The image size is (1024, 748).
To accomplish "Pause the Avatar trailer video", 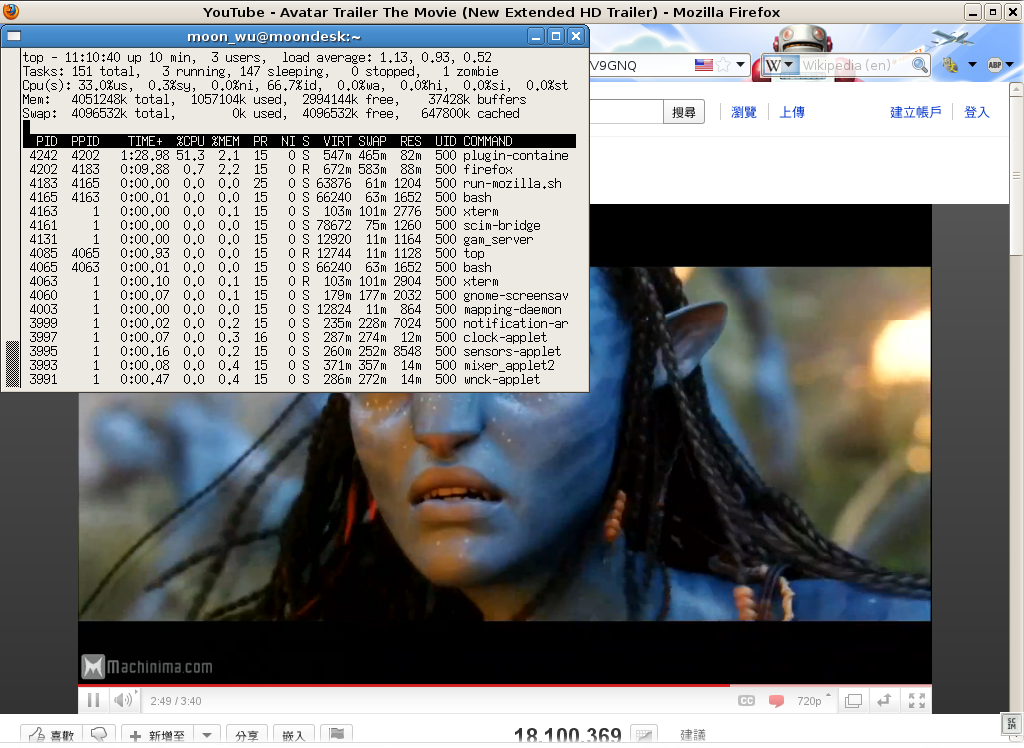I will (93, 700).
